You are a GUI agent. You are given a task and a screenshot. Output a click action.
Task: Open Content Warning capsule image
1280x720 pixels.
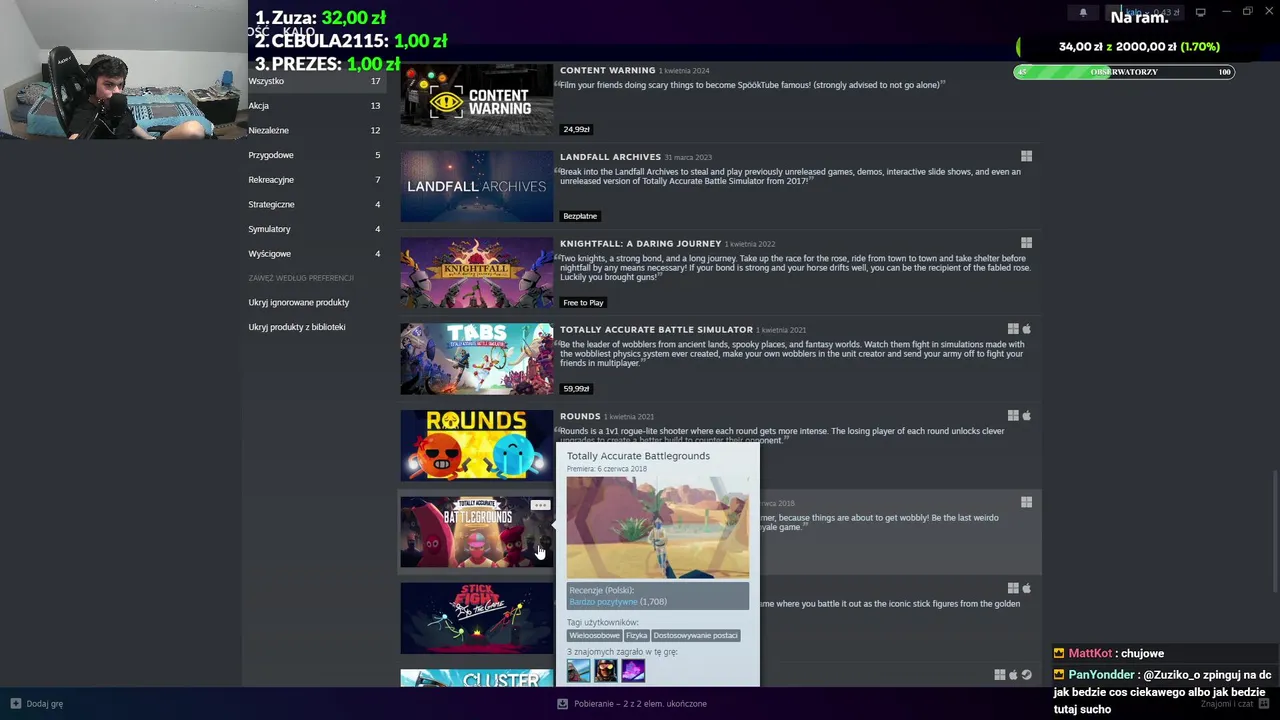pos(476,100)
